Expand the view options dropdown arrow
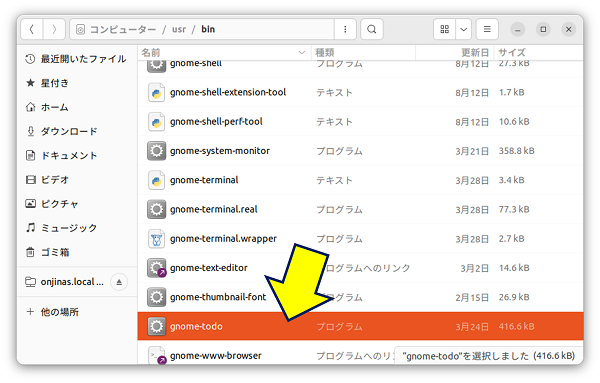The height and width of the screenshot is (383, 600). pos(463,29)
